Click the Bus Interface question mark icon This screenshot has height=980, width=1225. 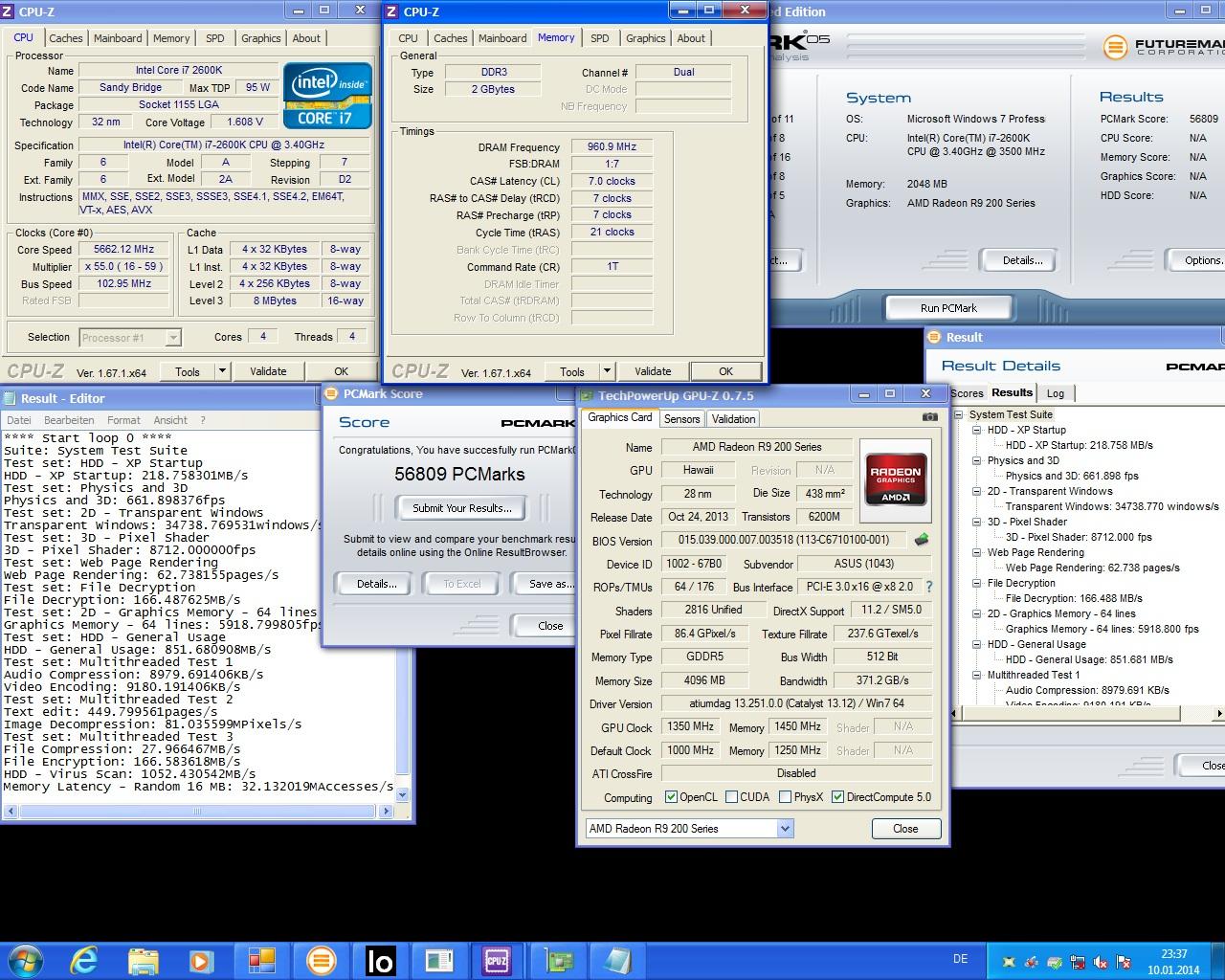(x=928, y=587)
